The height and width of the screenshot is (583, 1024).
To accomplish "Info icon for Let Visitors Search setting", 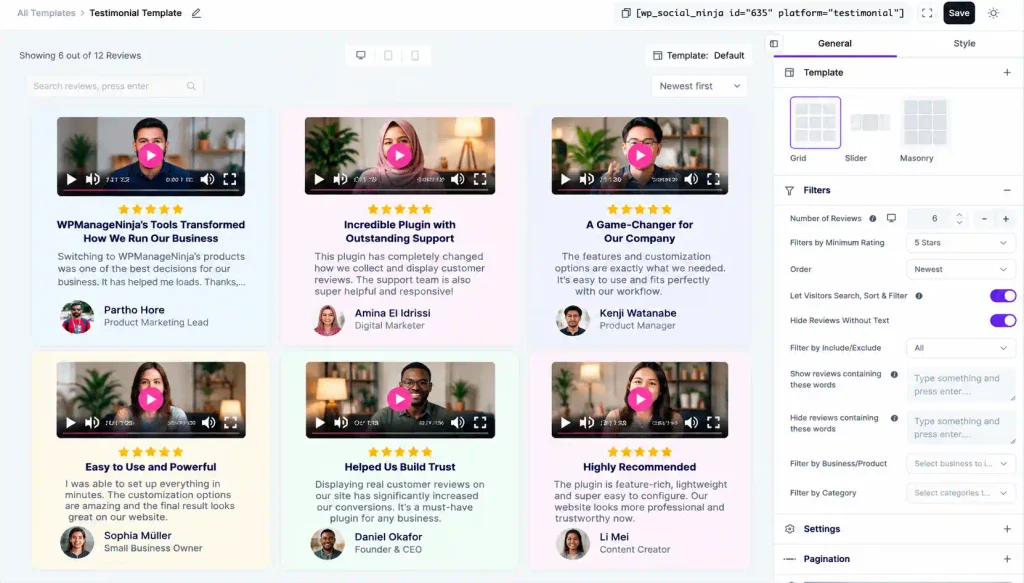I will (919, 296).
